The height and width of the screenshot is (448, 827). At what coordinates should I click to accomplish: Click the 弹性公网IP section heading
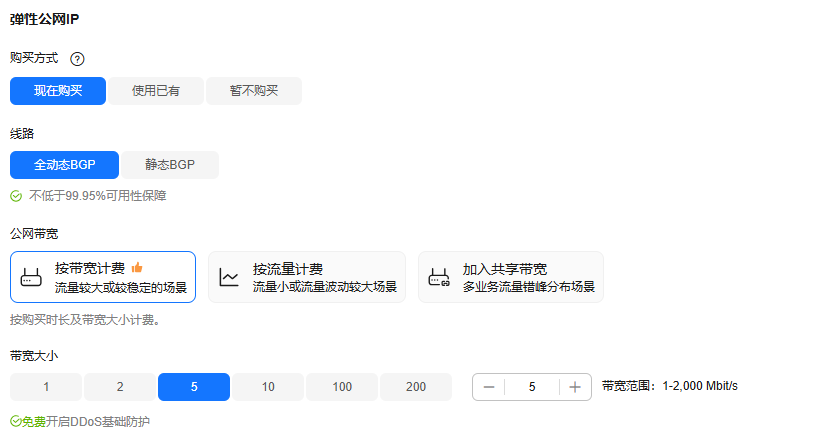[x=44, y=20]
